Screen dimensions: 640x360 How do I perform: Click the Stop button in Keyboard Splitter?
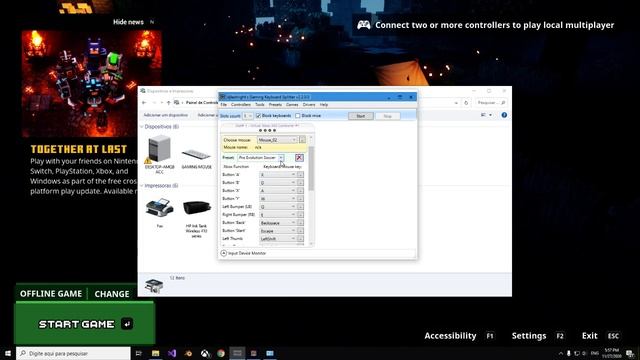387,116
